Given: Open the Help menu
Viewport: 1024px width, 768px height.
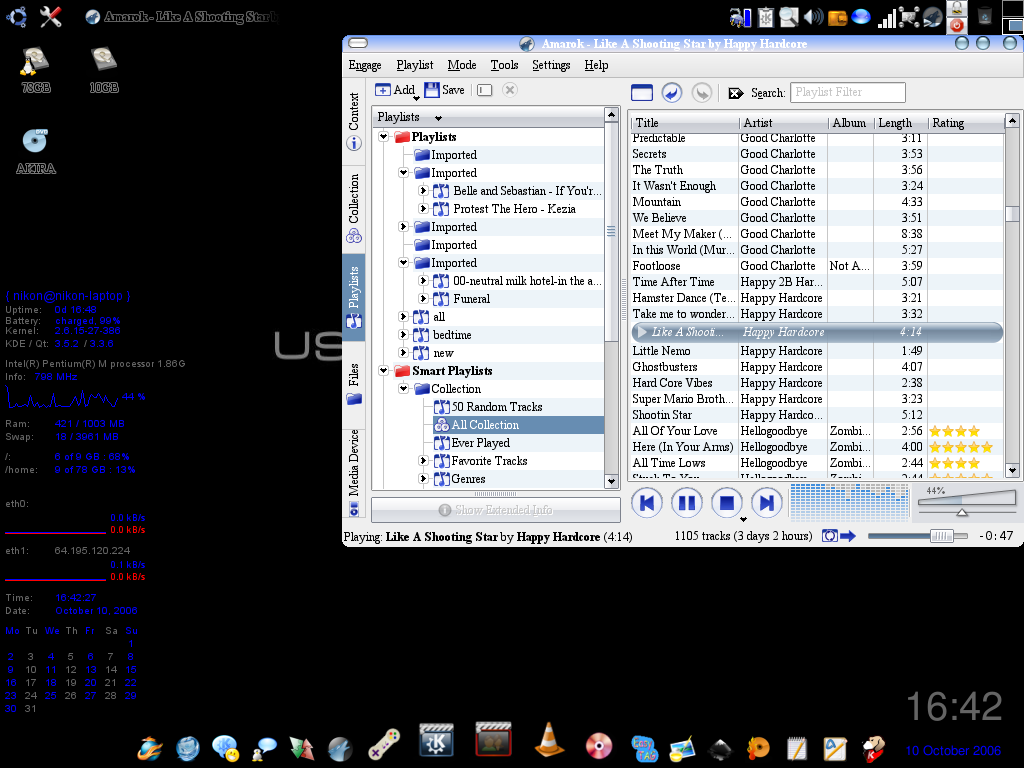Looking at the screenshot, I should point(596,65).
